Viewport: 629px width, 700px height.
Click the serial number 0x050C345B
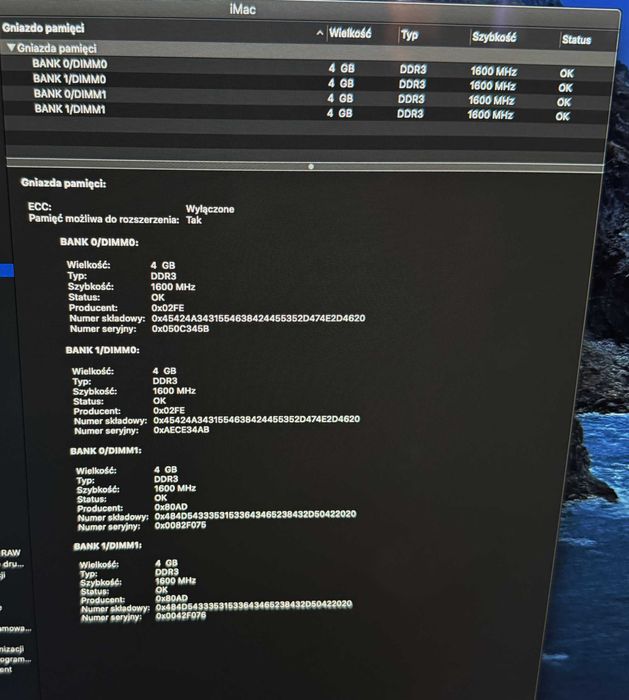tap(180, 329)
